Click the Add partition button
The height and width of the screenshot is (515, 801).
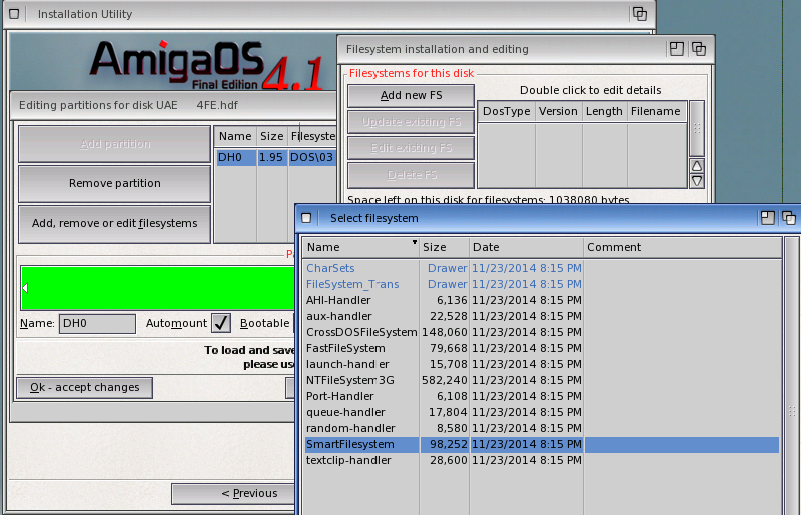(114, 144)
